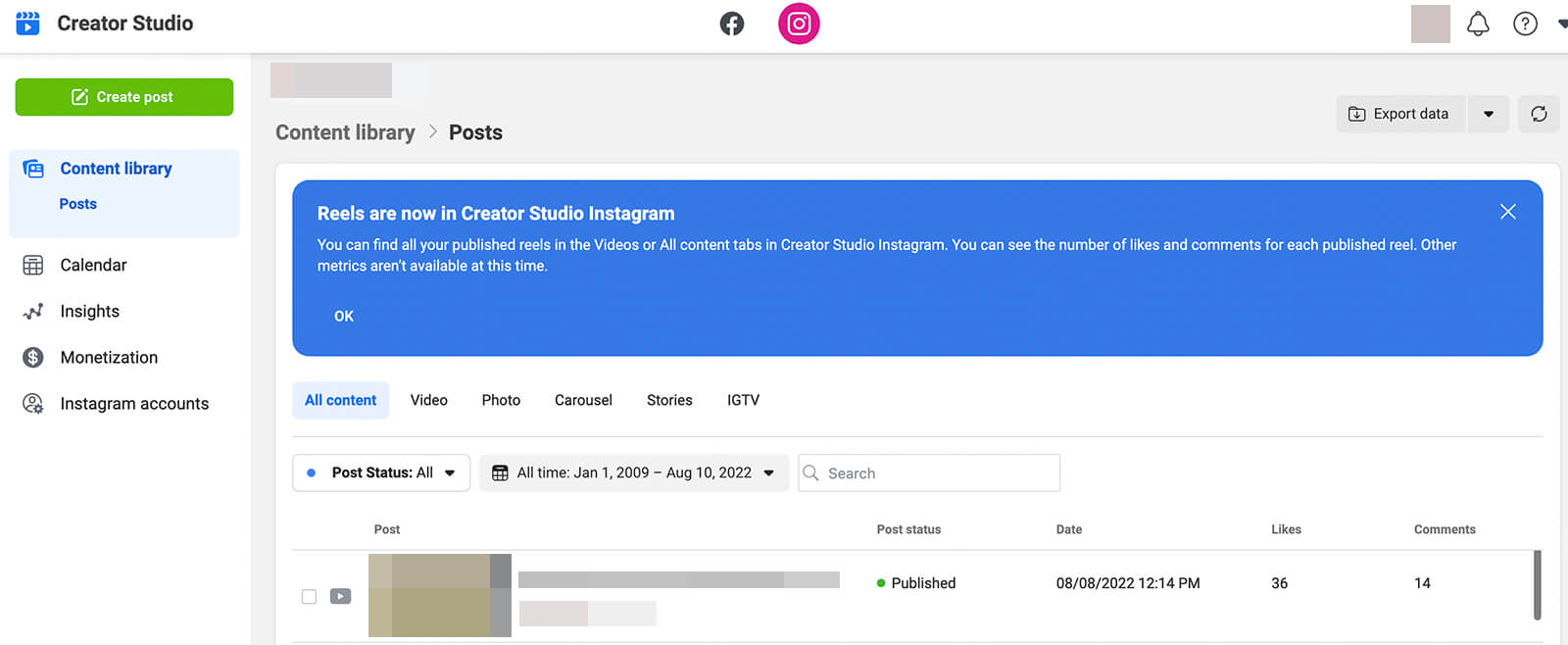The image size is (1568, 645).
Task: Click OK in the Reels banner
Action: coord(344,316)
